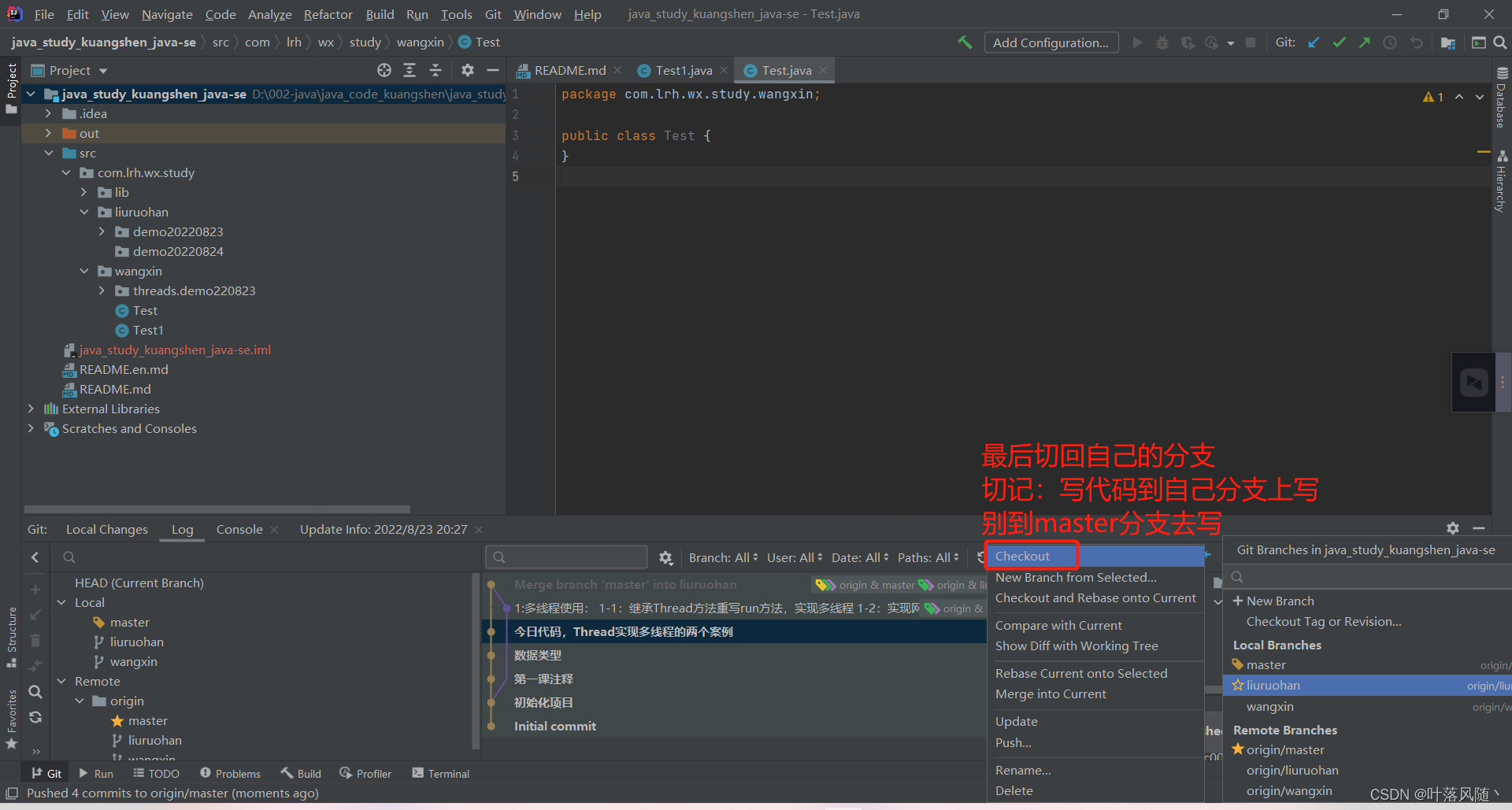Image resolution: width=1512 pixels, height=810 pixels.
Task: Click the Git update project arrow
Action: (1314, 43)
